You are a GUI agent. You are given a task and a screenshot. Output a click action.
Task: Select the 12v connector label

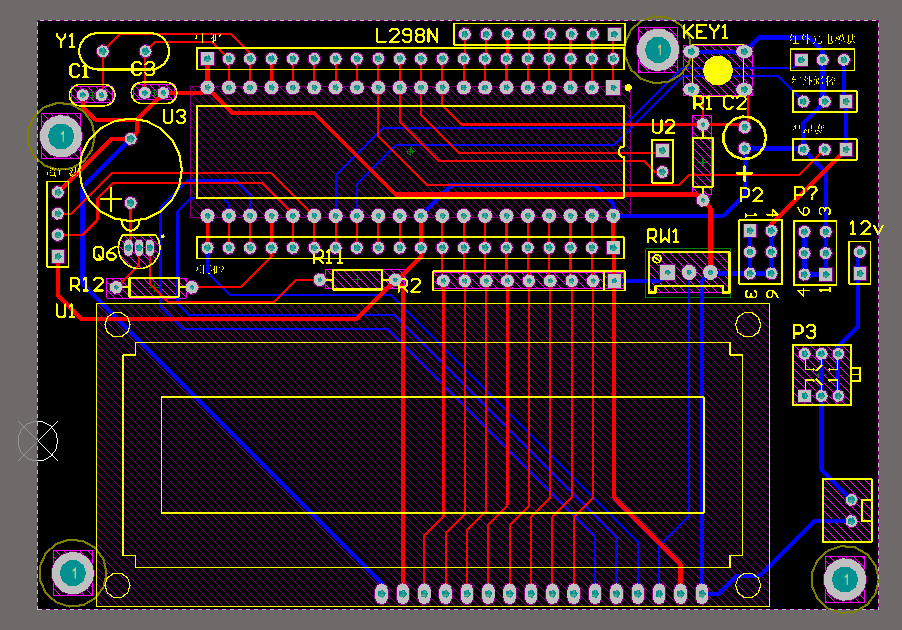point(866,228)
